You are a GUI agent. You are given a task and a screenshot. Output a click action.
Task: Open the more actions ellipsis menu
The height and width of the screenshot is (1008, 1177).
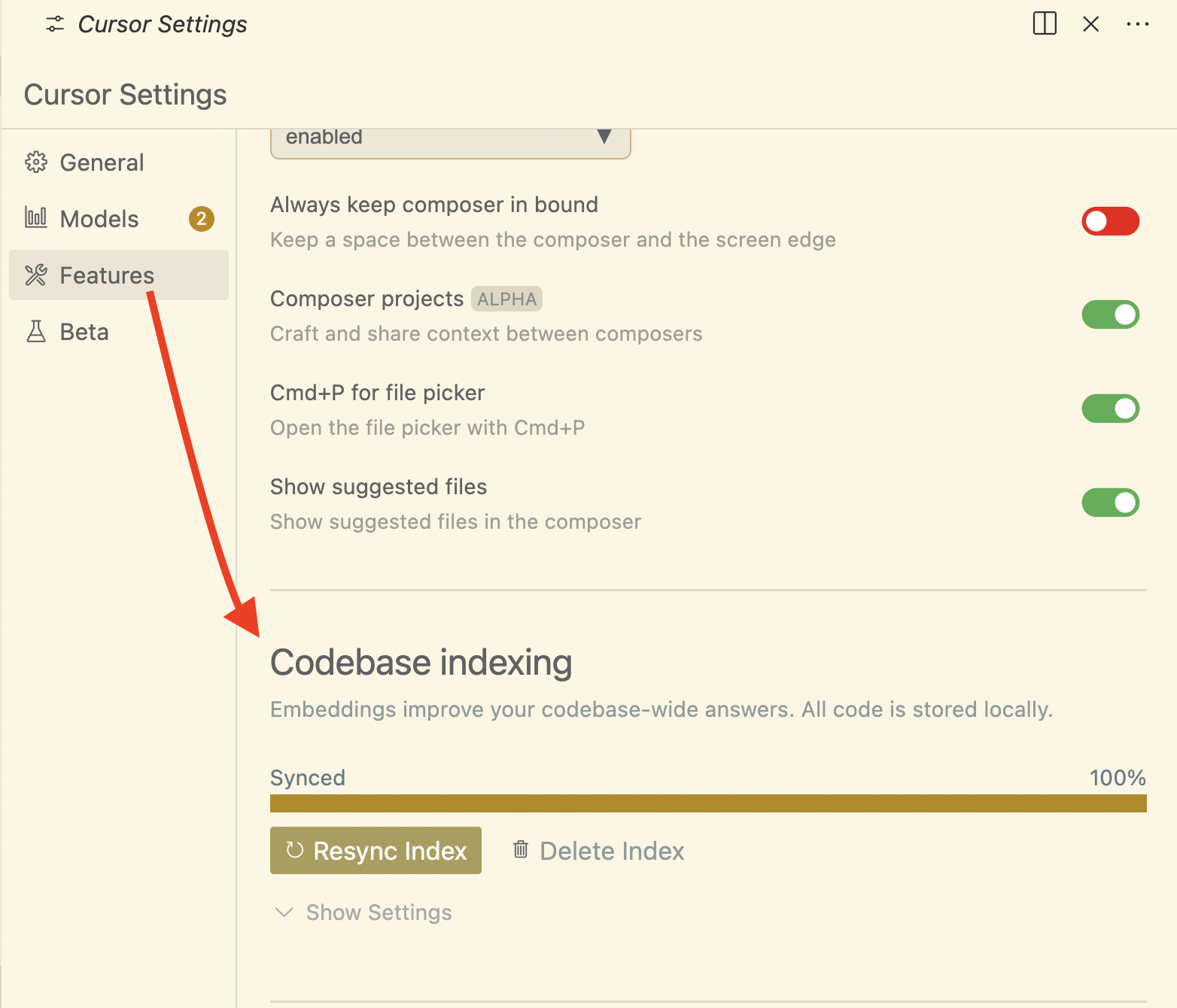point(1137,24)
